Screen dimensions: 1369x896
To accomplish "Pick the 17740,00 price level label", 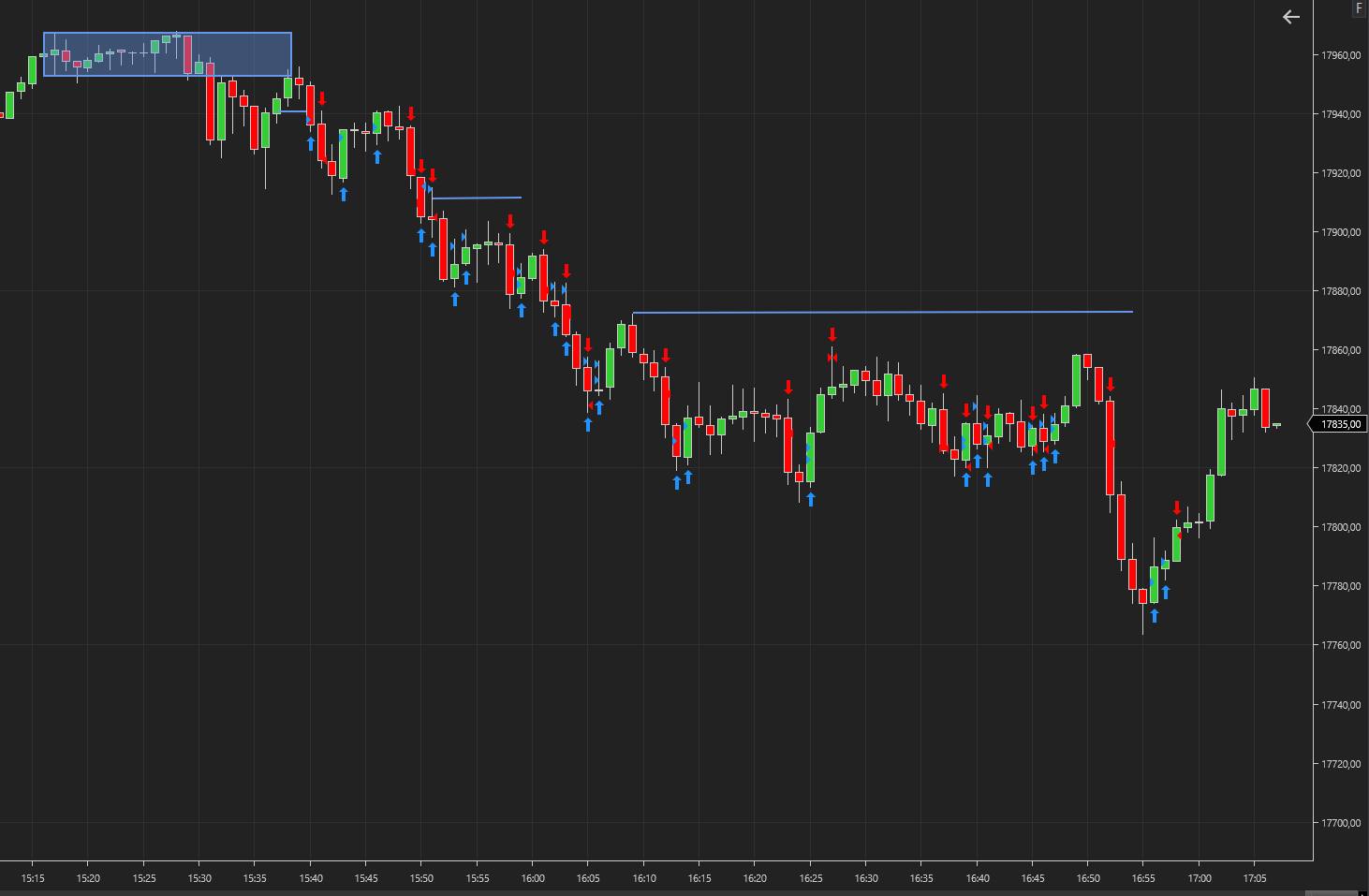I will [x=1341, y=705].
